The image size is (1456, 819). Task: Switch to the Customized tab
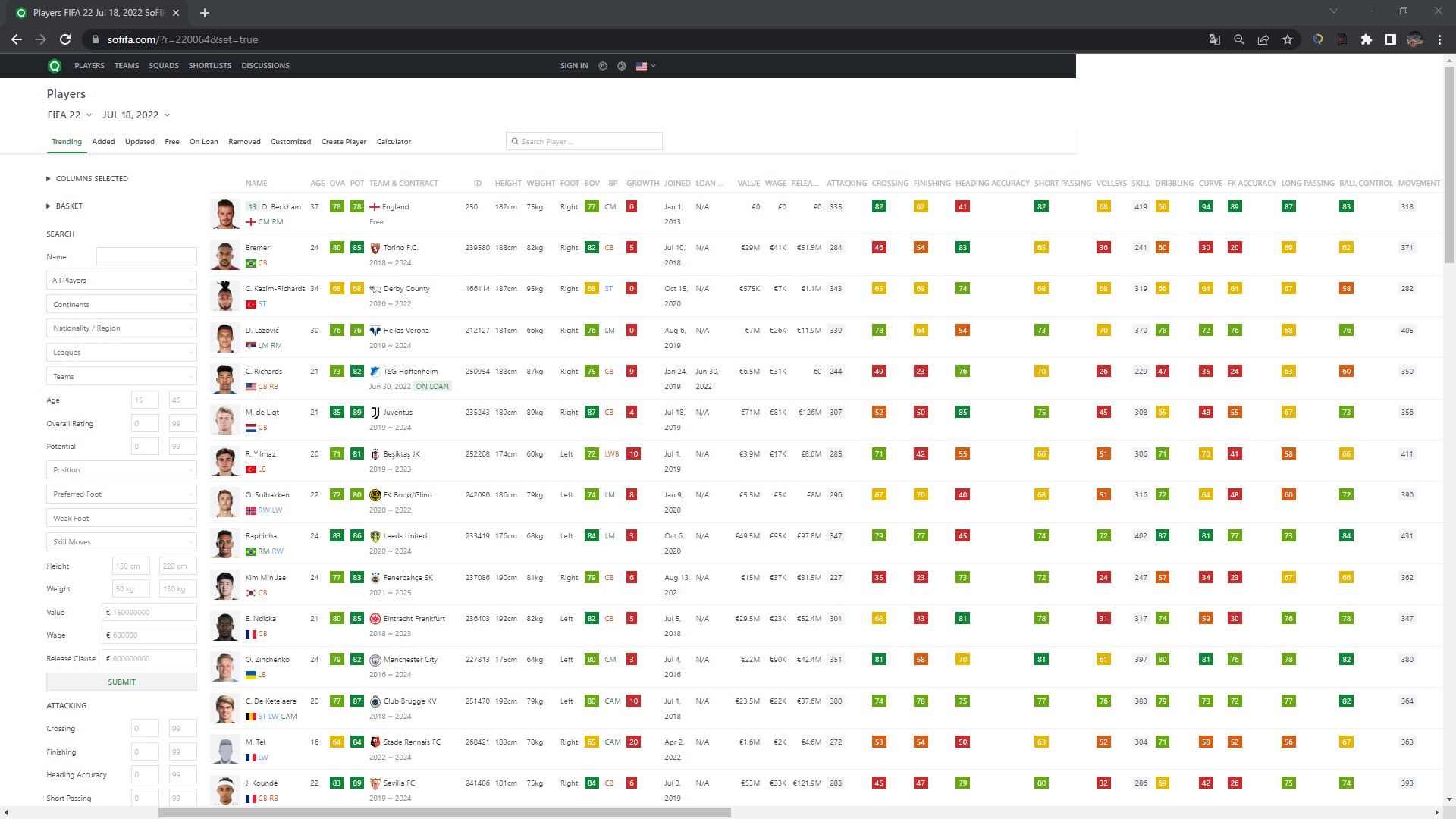point(290,142)
